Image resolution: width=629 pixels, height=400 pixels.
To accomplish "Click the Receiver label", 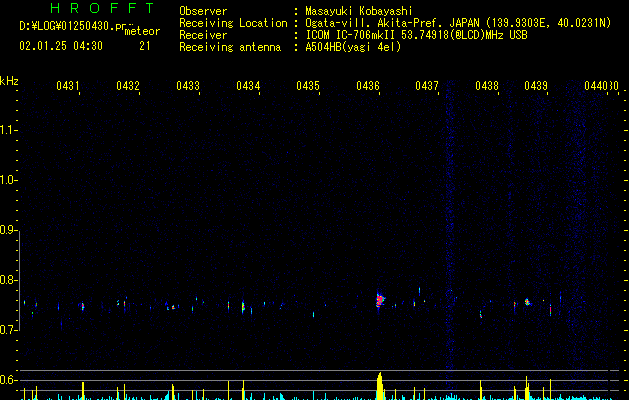I will [203, 35].
